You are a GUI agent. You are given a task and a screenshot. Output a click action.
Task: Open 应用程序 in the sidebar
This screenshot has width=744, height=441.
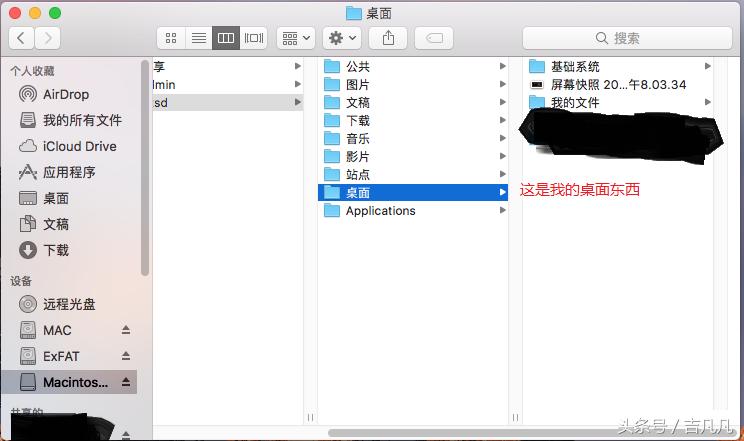point(69,172)
